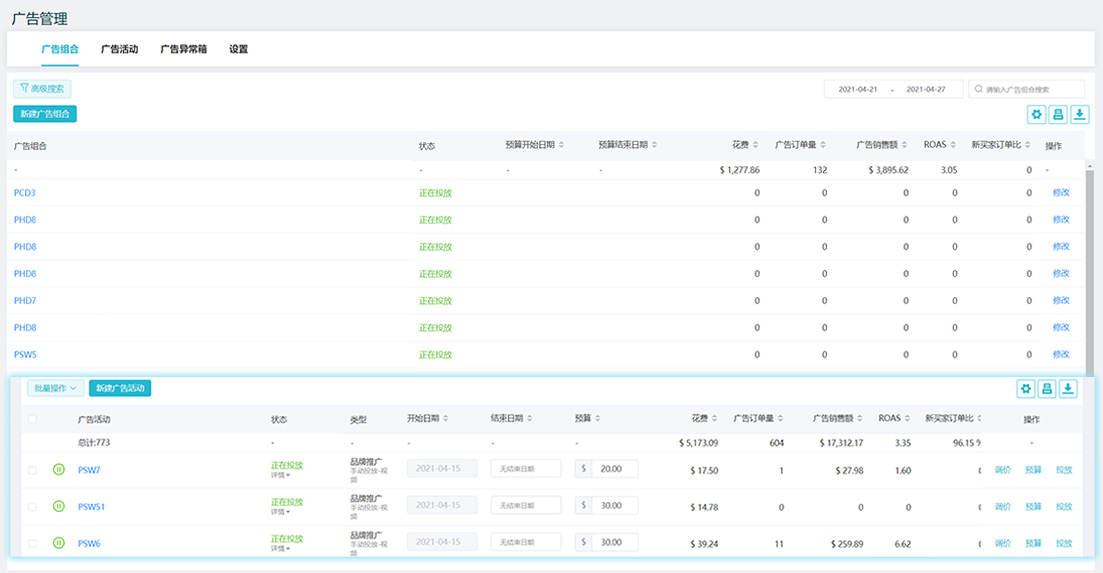Pause the PSW6 campaign via pause icon
The height and width of the screenshot is (573, 1103).
coord(59,543)
